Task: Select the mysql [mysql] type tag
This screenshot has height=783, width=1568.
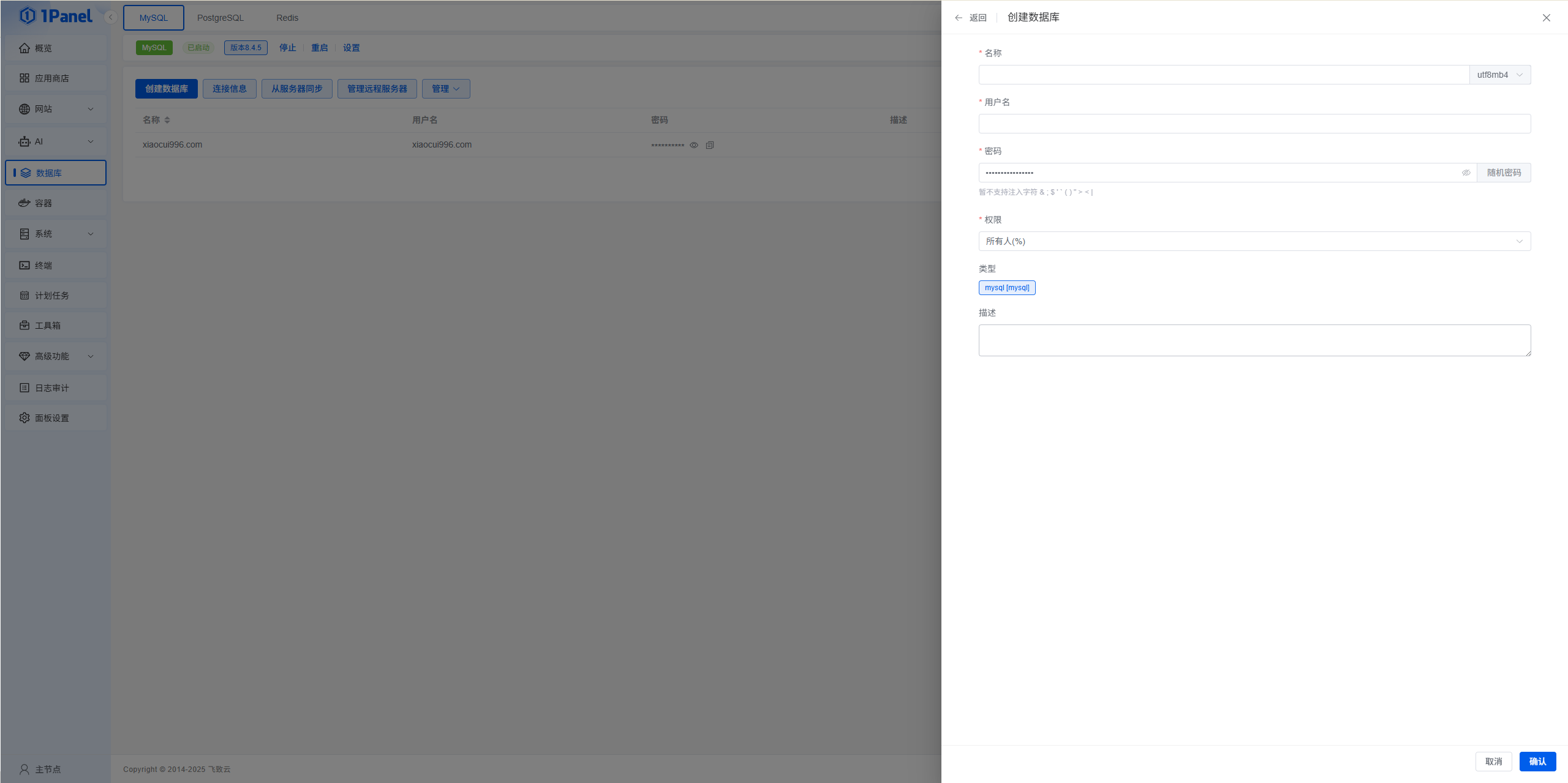Action: pyautogui.click(x=1006, y=288)
